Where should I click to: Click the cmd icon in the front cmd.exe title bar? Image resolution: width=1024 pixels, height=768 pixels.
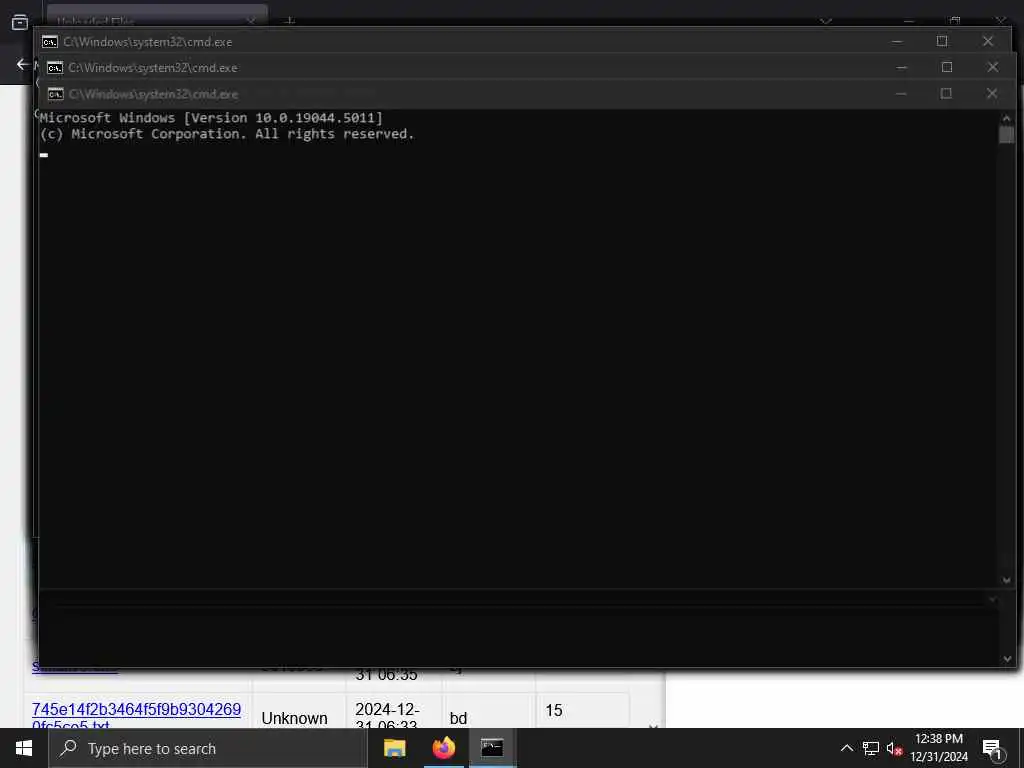56,94
